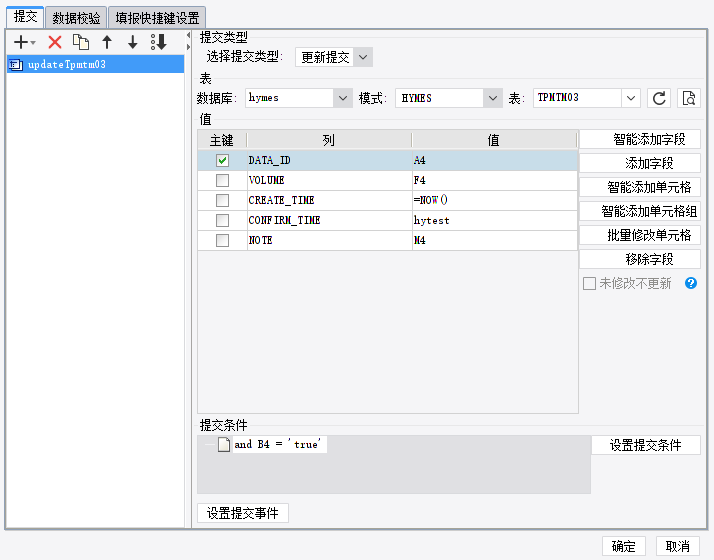Viewport: 714px width, 560px height.
Task: Click the F4 value cell
Action: (495, 180)
